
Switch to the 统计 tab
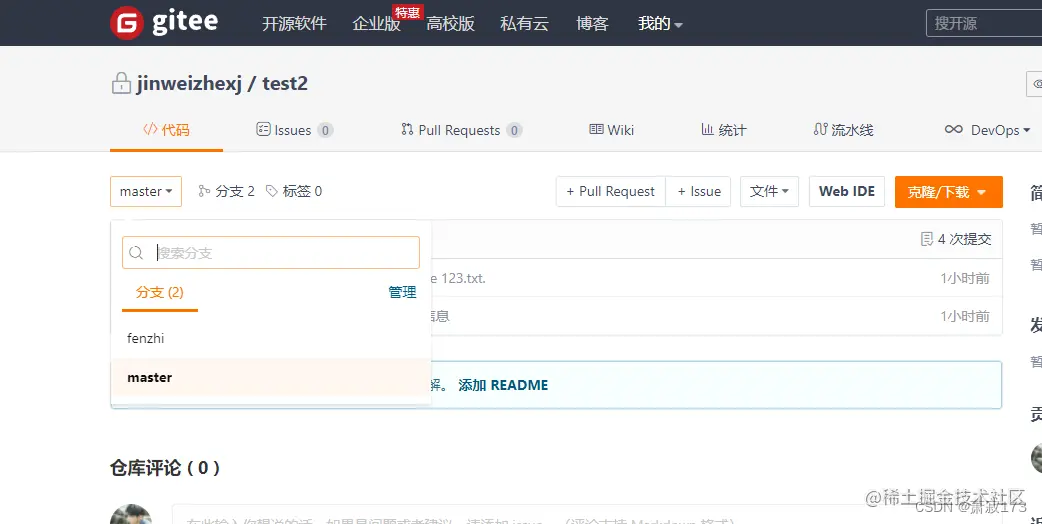point(724,130)
